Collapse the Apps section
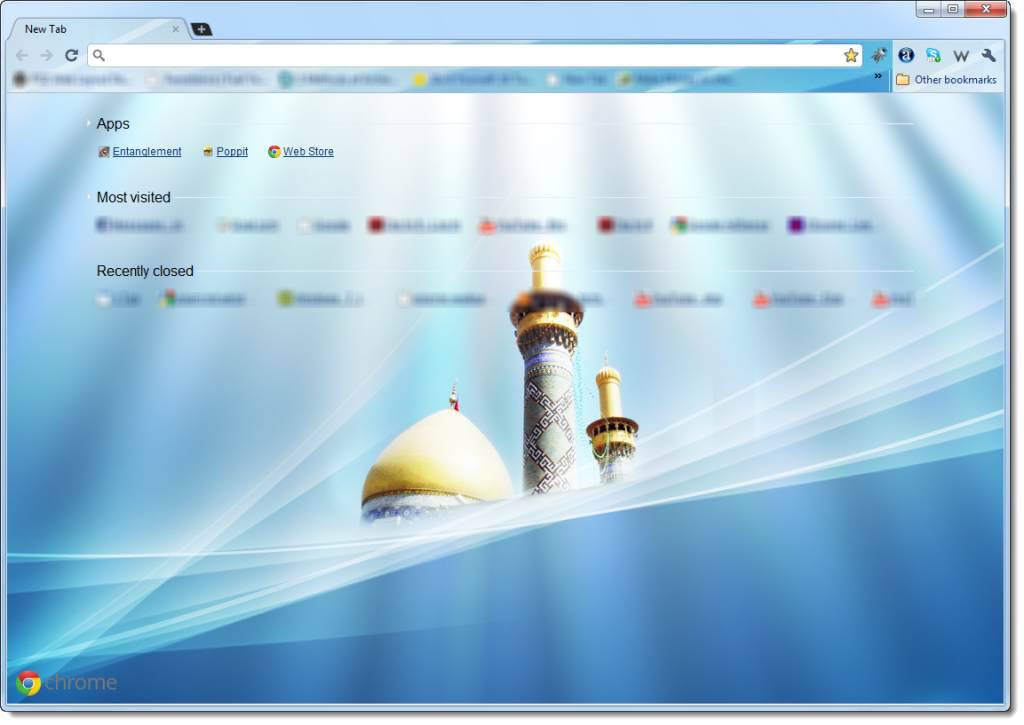 click(88, 123)
